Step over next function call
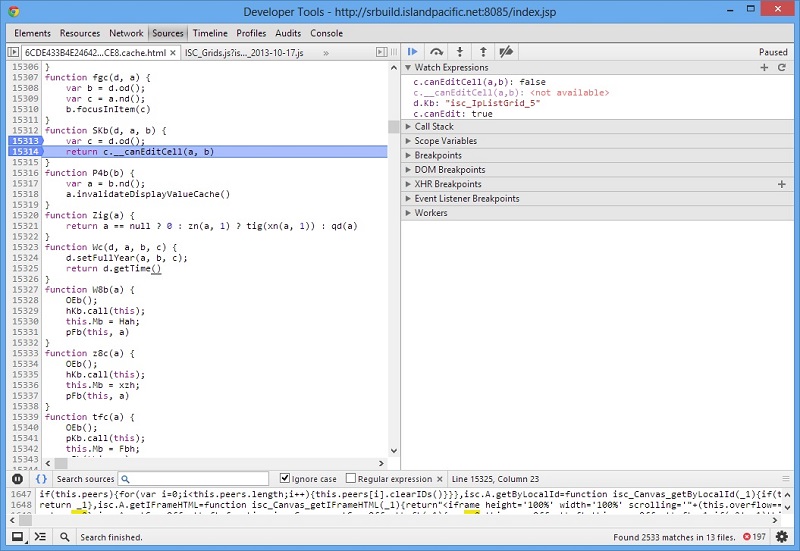Image resolution: width=800 pixels, height=551 pixels. pos(436,52)
